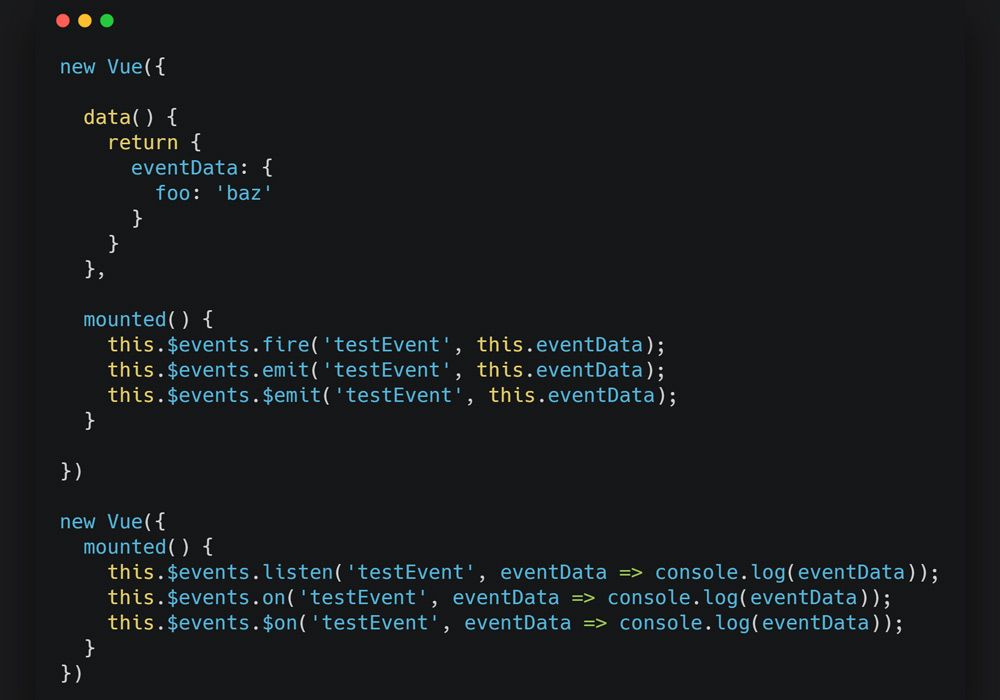This screenshot has height=700, width=1000.
Task: Click 'fire' in the $events.fire call
Action: click(286, 345)
